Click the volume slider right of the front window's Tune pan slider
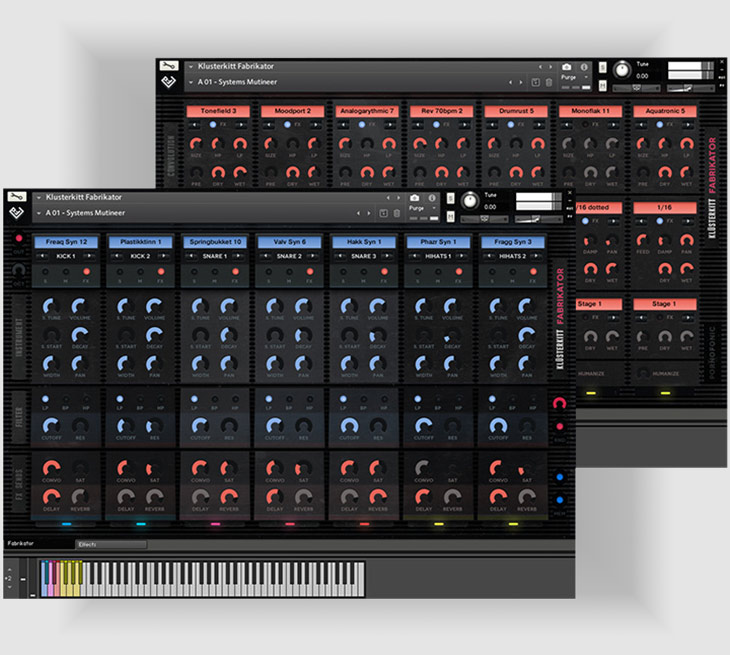Screen dimensions: 730x655 pos(538,219)
